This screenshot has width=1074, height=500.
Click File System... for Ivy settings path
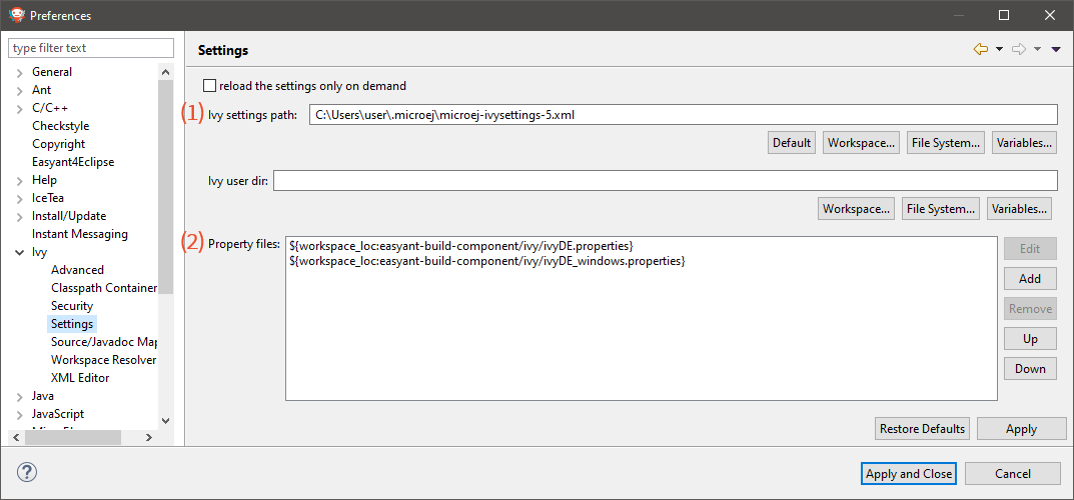(x=946, y=143)
